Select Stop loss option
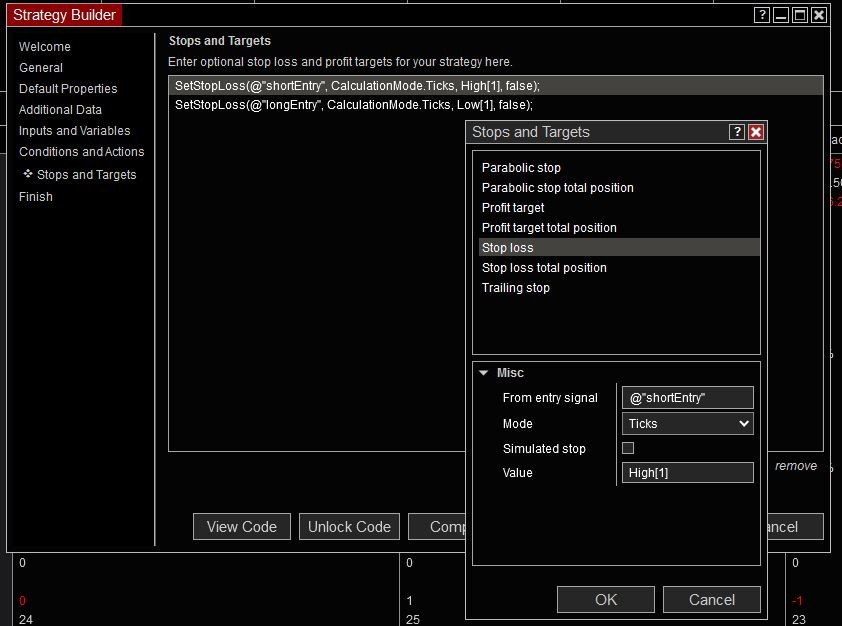Image resolution: width=842 pixels, height=626 pixels. pyautogui.click(x=619, y=248)
